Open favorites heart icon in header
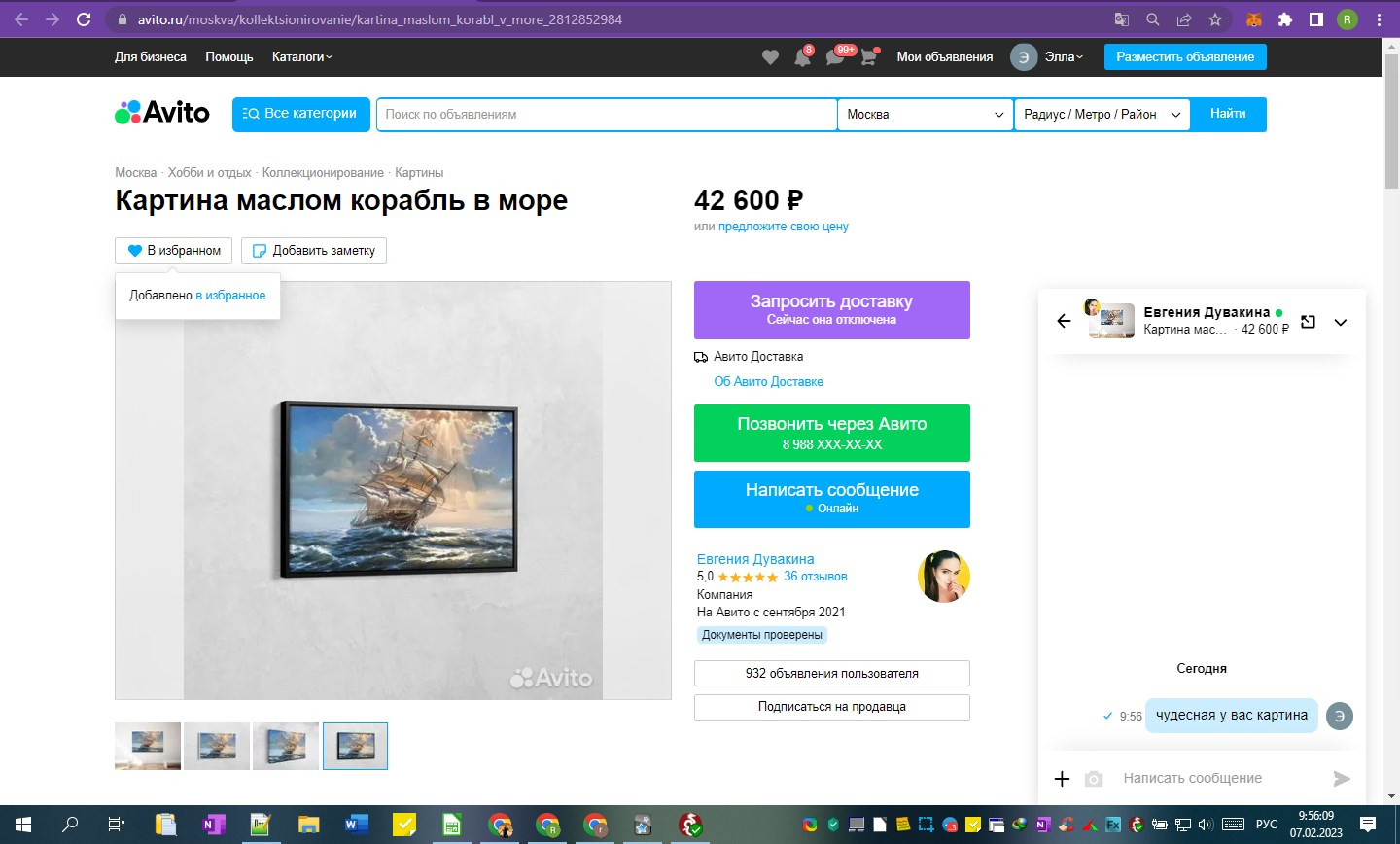This screenshot has height=844, width=1400. pos(770,57)
